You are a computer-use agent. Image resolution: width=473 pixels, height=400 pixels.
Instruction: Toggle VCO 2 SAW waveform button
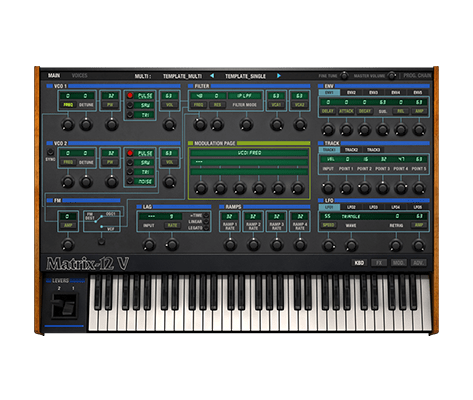(x=130, y=163)
